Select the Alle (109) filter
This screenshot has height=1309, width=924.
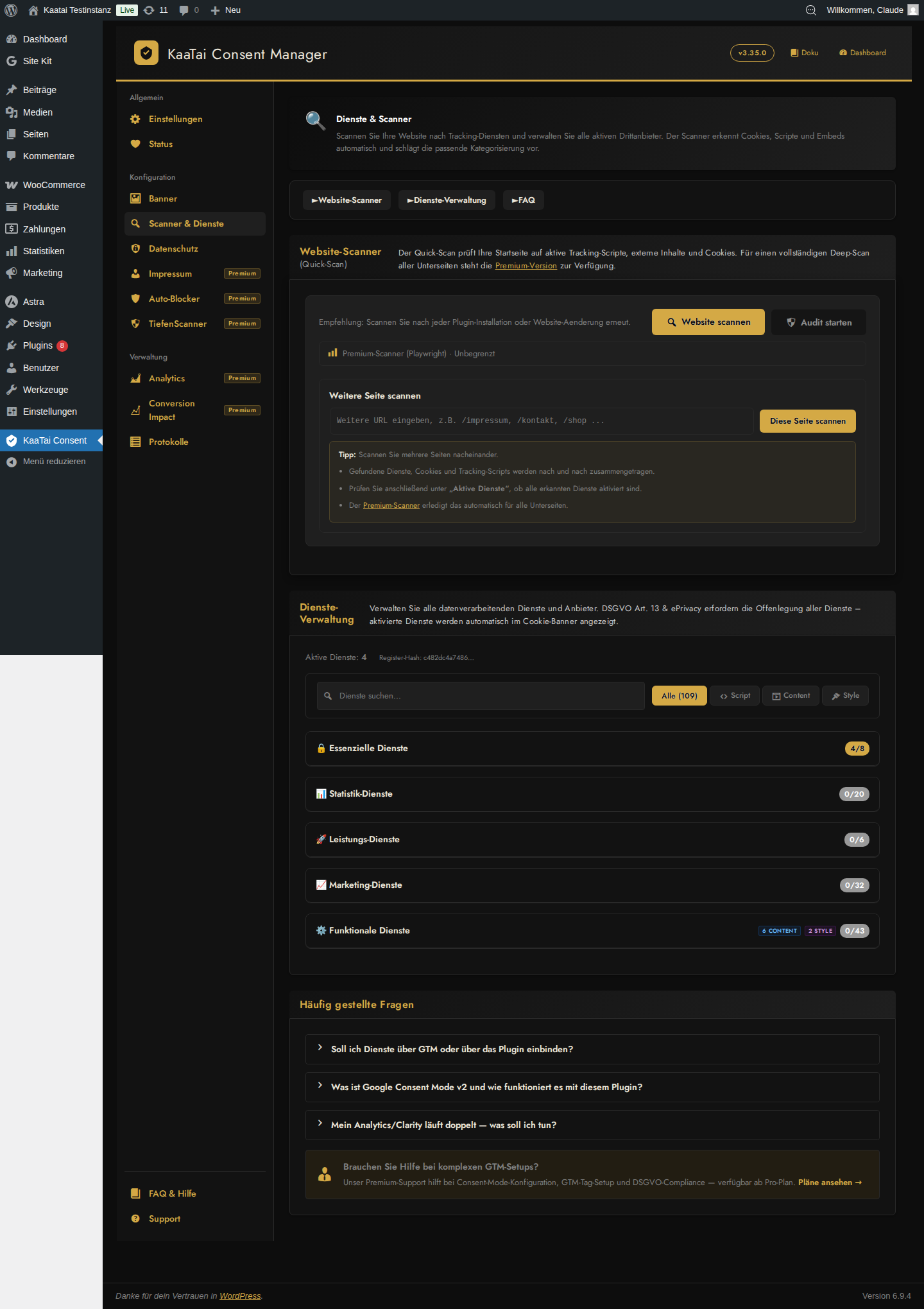pos(680,696)
